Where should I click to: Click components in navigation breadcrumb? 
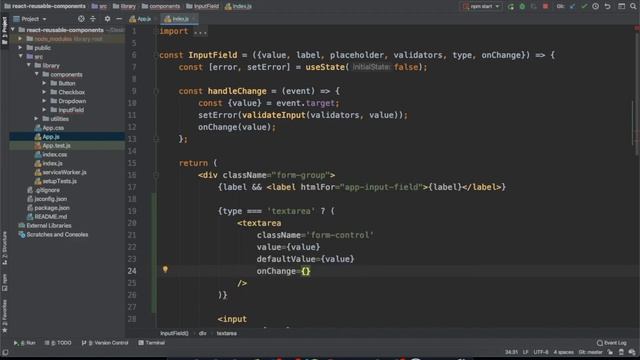tap(161, 7)
